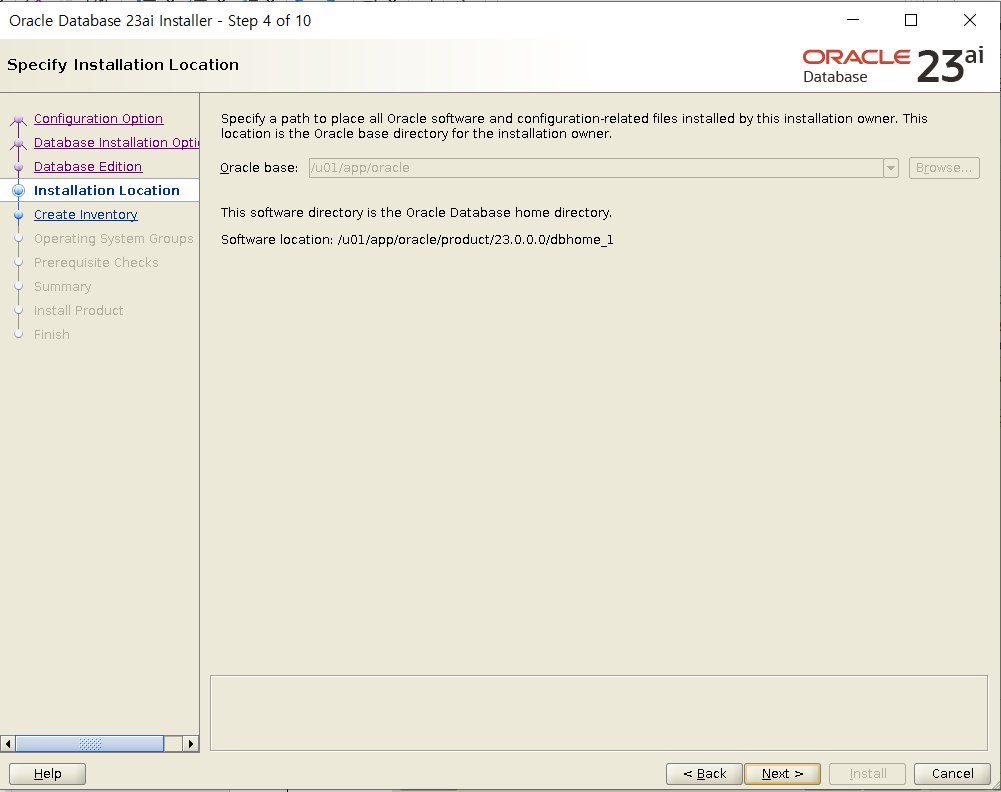Click the Browse... button
Screen dimensions: 1001x792
point(944,168)
